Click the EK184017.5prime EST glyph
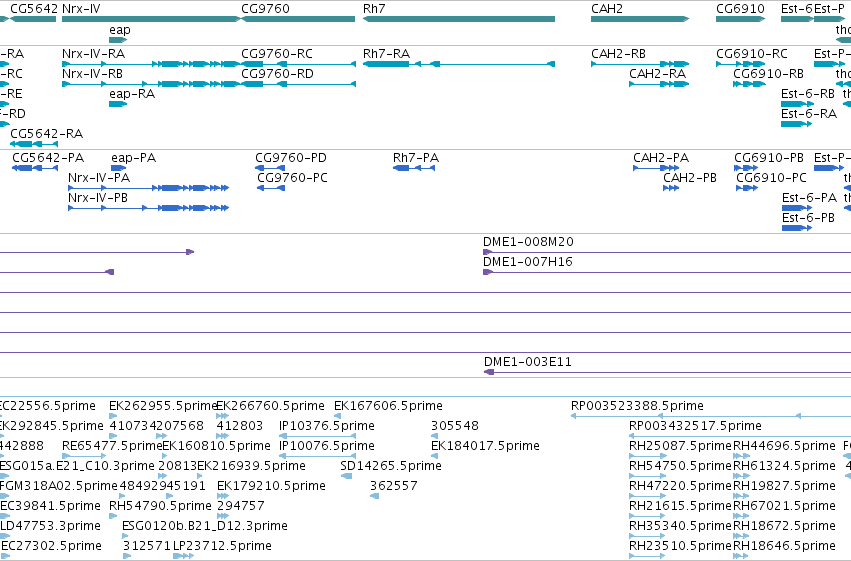Viewport: 851px width, 561px height. 434,456
